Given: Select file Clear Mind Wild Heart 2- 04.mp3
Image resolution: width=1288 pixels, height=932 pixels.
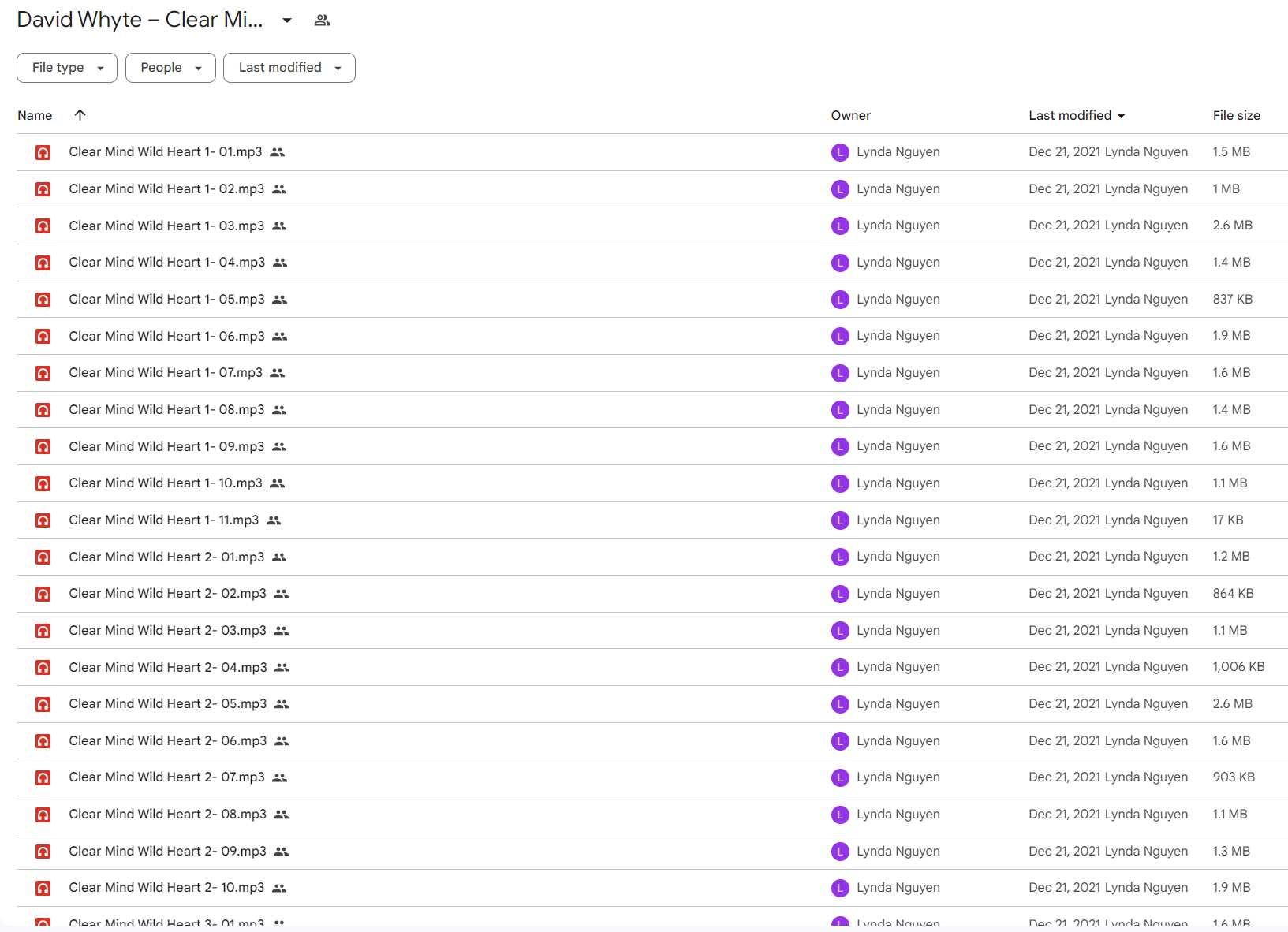Looking at the screenshot, I should [652, 667].
